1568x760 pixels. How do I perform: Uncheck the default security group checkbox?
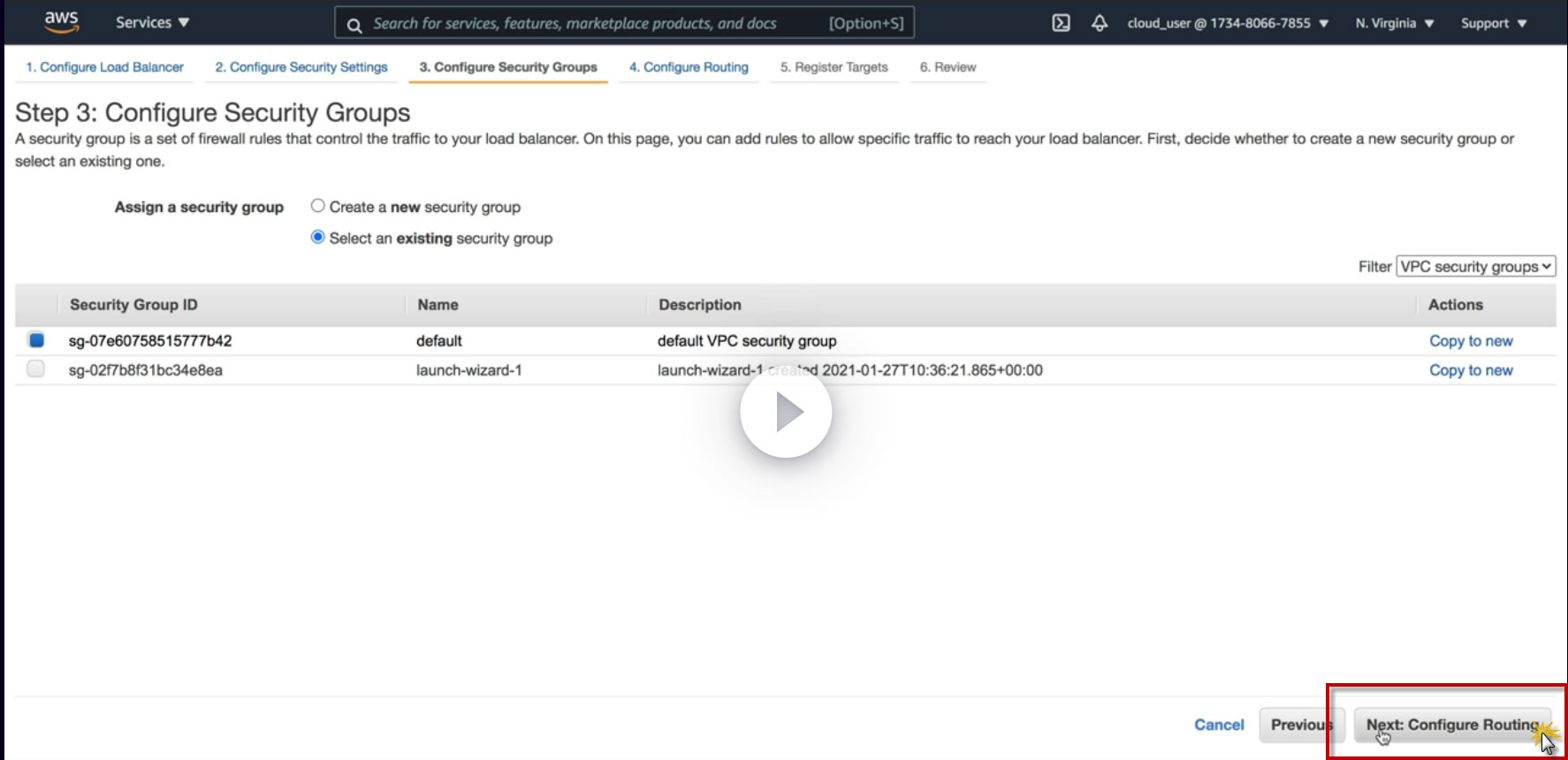coord(36,339)
